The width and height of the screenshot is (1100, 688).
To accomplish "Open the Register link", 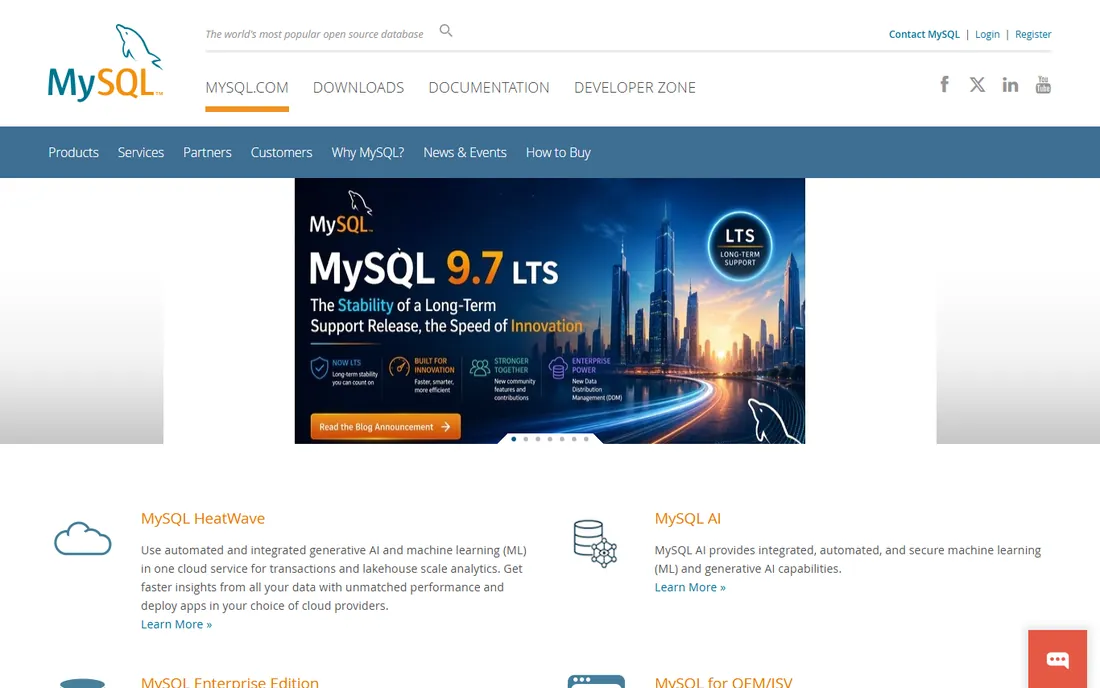I will (x=1033, y=34).
